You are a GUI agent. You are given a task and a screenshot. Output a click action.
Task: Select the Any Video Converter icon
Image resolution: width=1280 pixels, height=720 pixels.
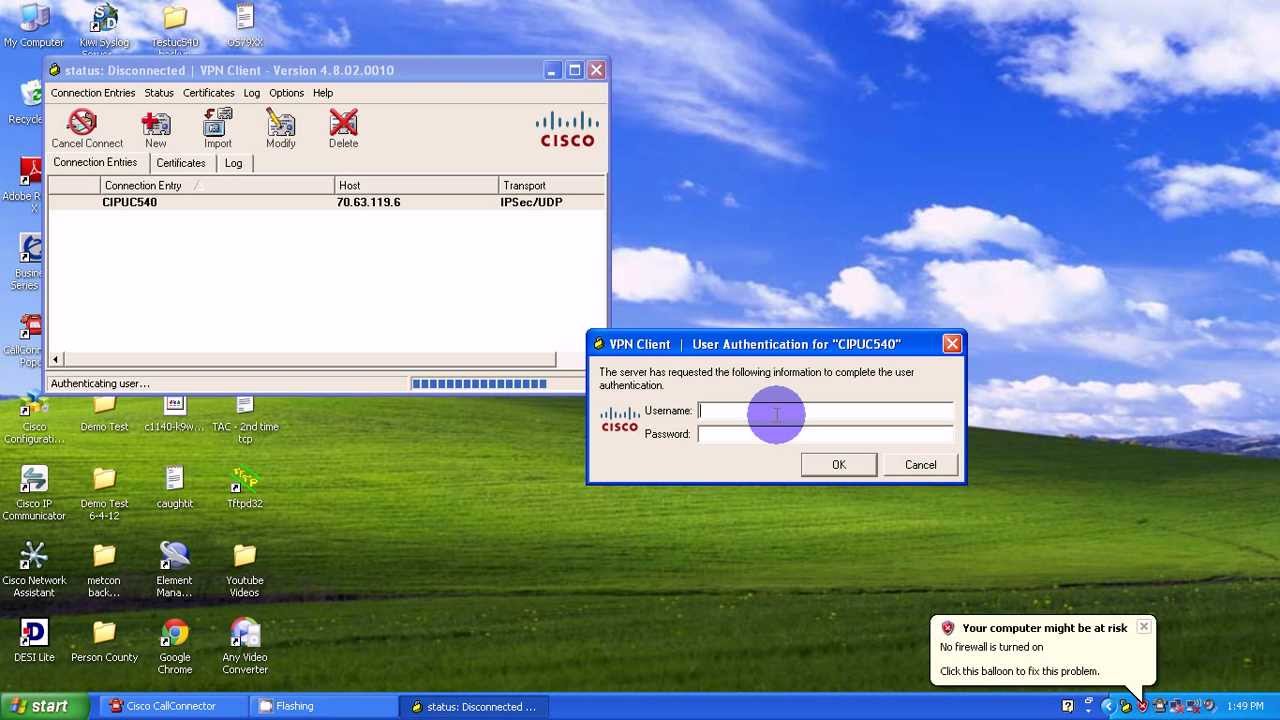coord(245,648)
